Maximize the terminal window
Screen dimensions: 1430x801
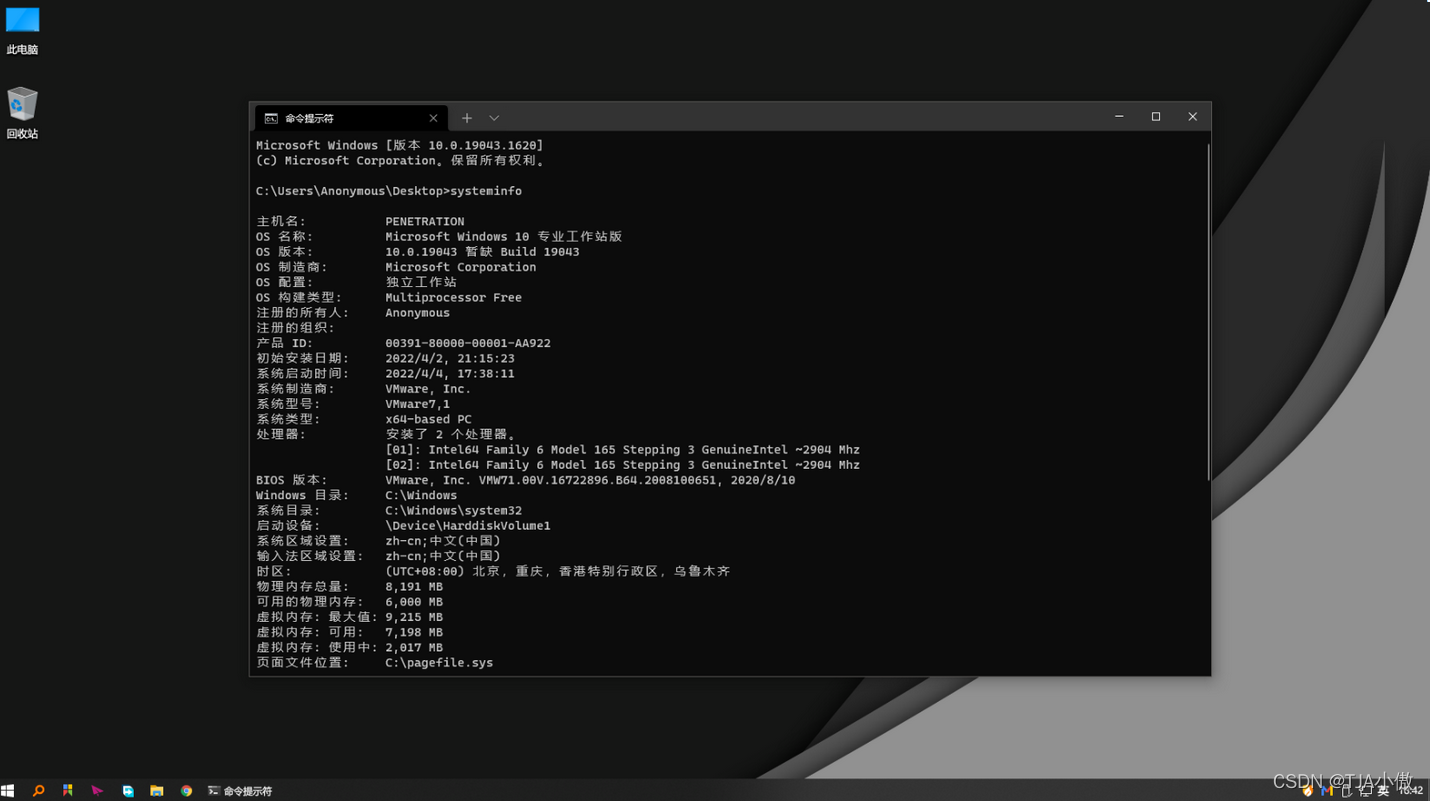[1156, 117]
